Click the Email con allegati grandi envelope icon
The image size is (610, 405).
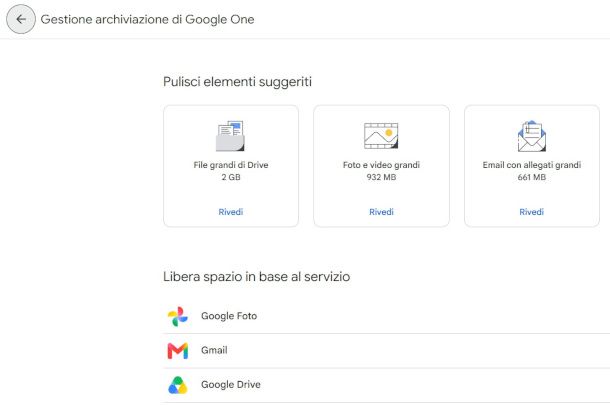(531, 136)
